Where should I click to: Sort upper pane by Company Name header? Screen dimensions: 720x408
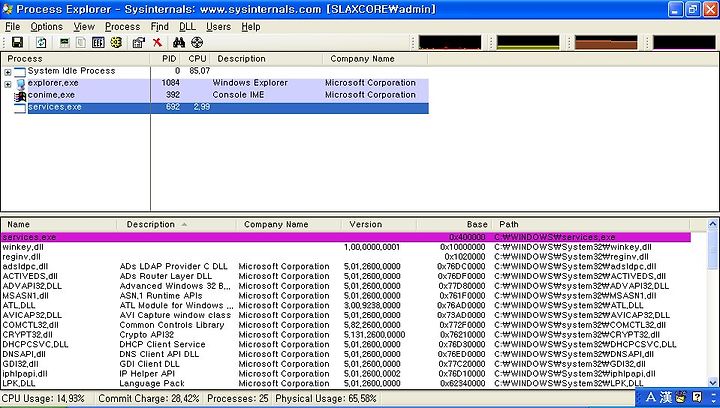(x=375, y=59)
